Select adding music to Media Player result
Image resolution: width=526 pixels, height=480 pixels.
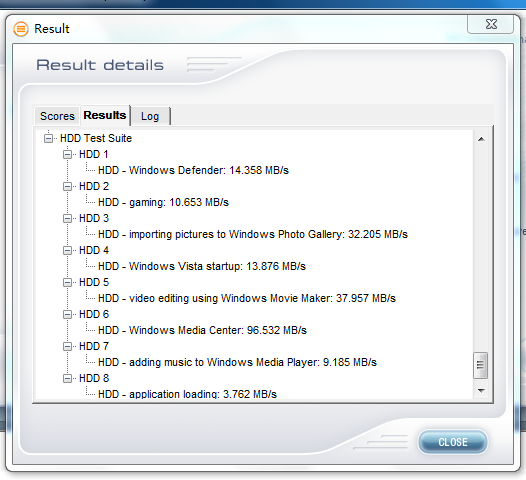pyautogui.click(x=238, y=362)
